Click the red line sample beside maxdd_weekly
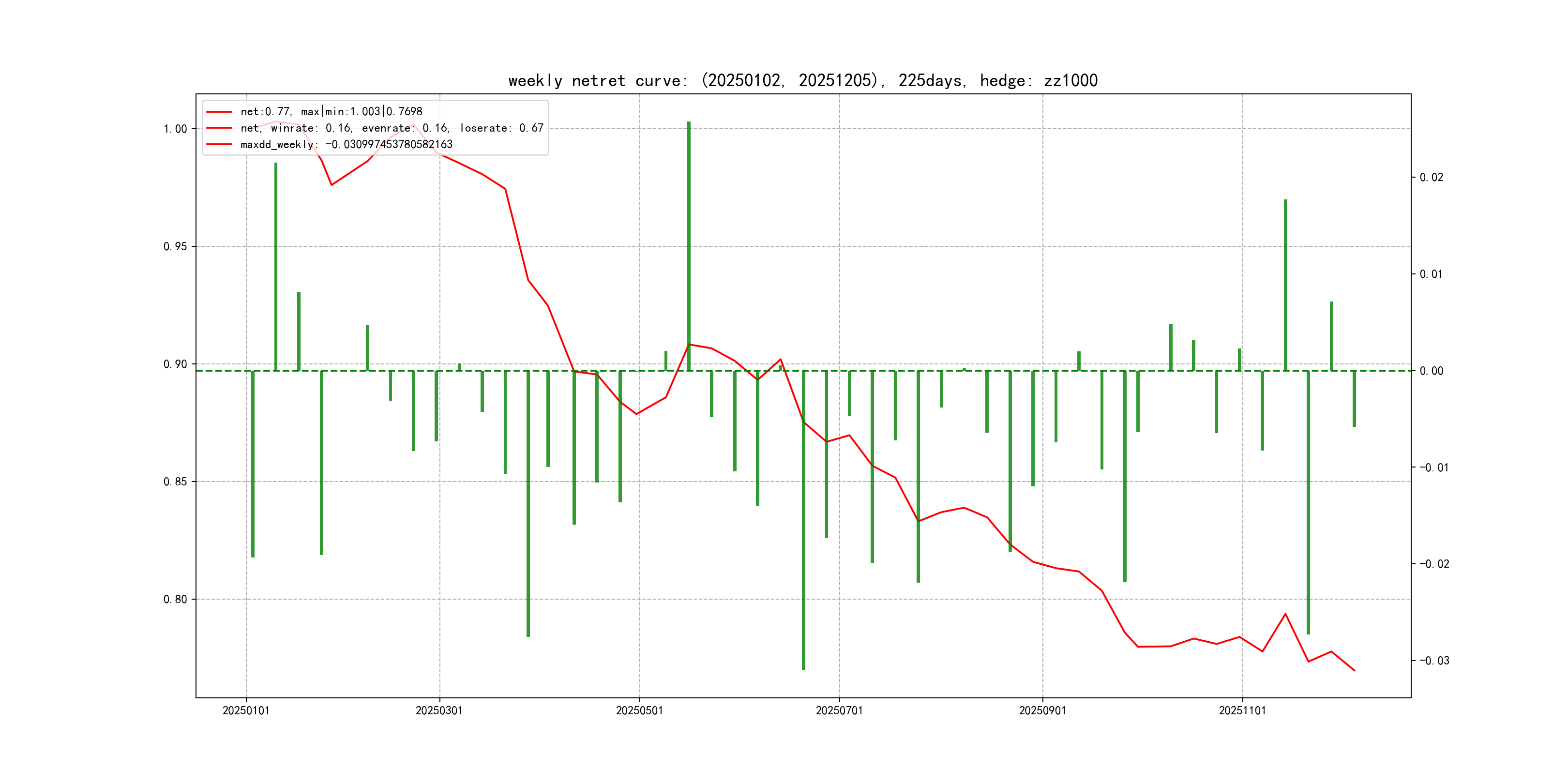 (219, 144)
